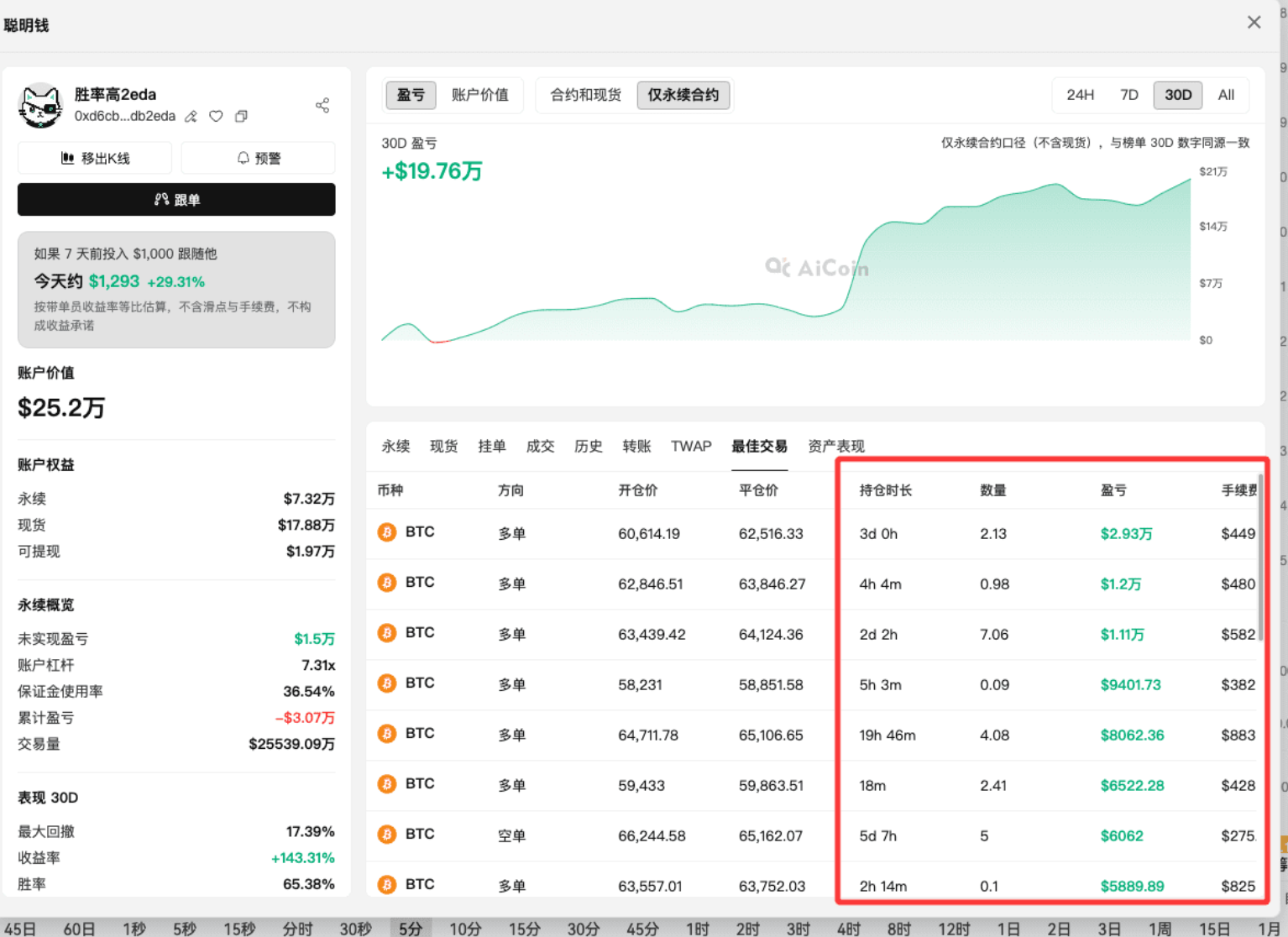Screen dimensions: 1288x937
Task: Open the 挂单 tab
Action: [x=491, y=446]
